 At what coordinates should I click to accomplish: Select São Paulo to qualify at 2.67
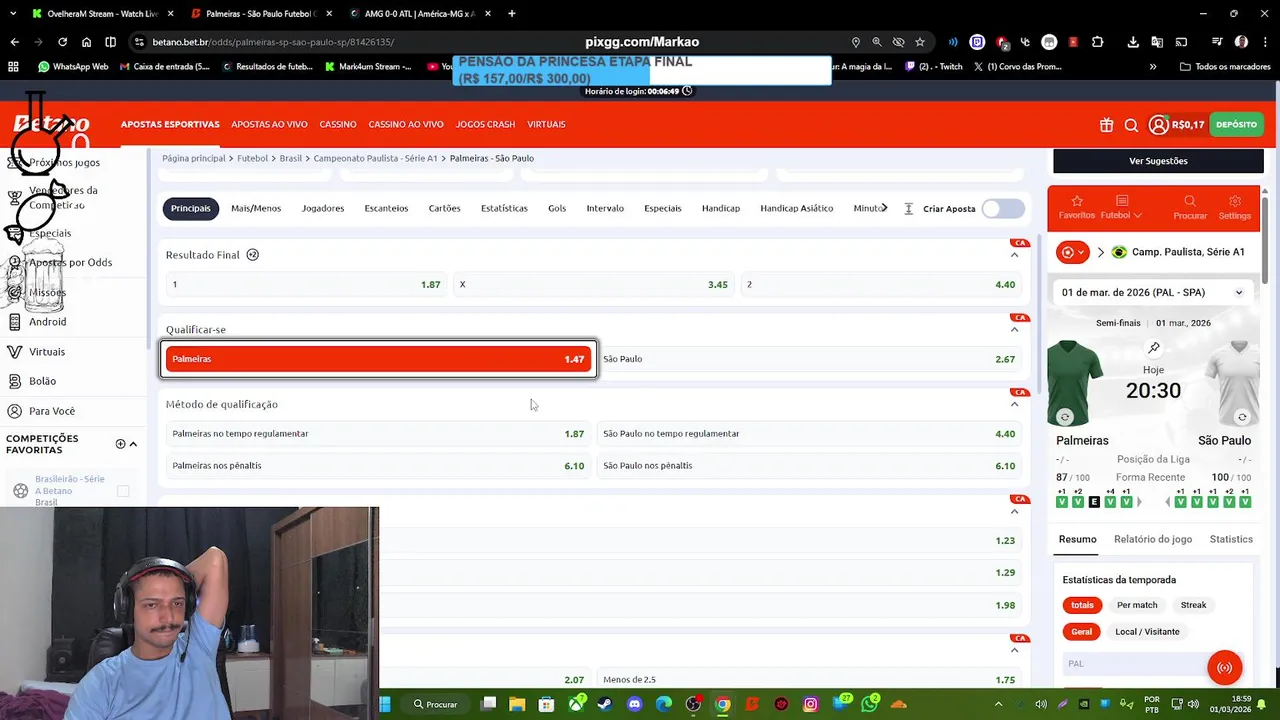click(x=809, y=359)
